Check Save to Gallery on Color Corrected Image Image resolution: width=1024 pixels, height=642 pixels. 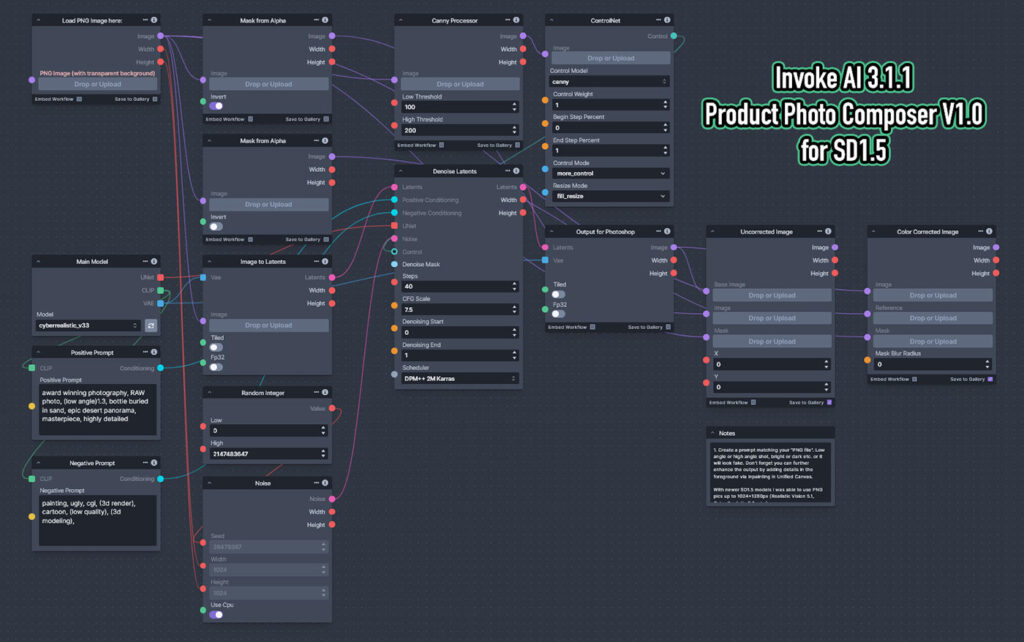pos(990,379)
